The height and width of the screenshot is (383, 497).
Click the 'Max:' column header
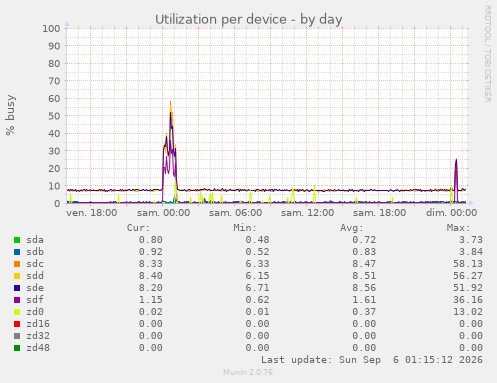458,228
